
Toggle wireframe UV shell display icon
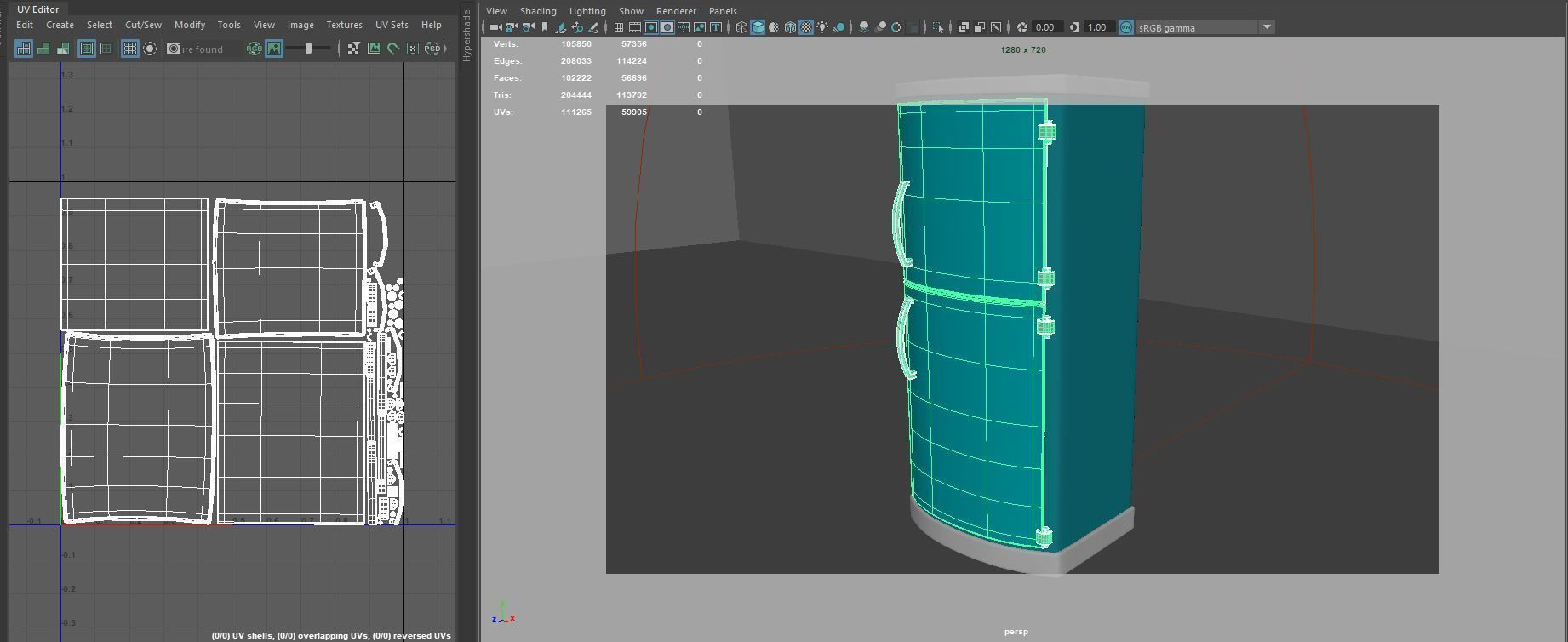pos(24,49)
